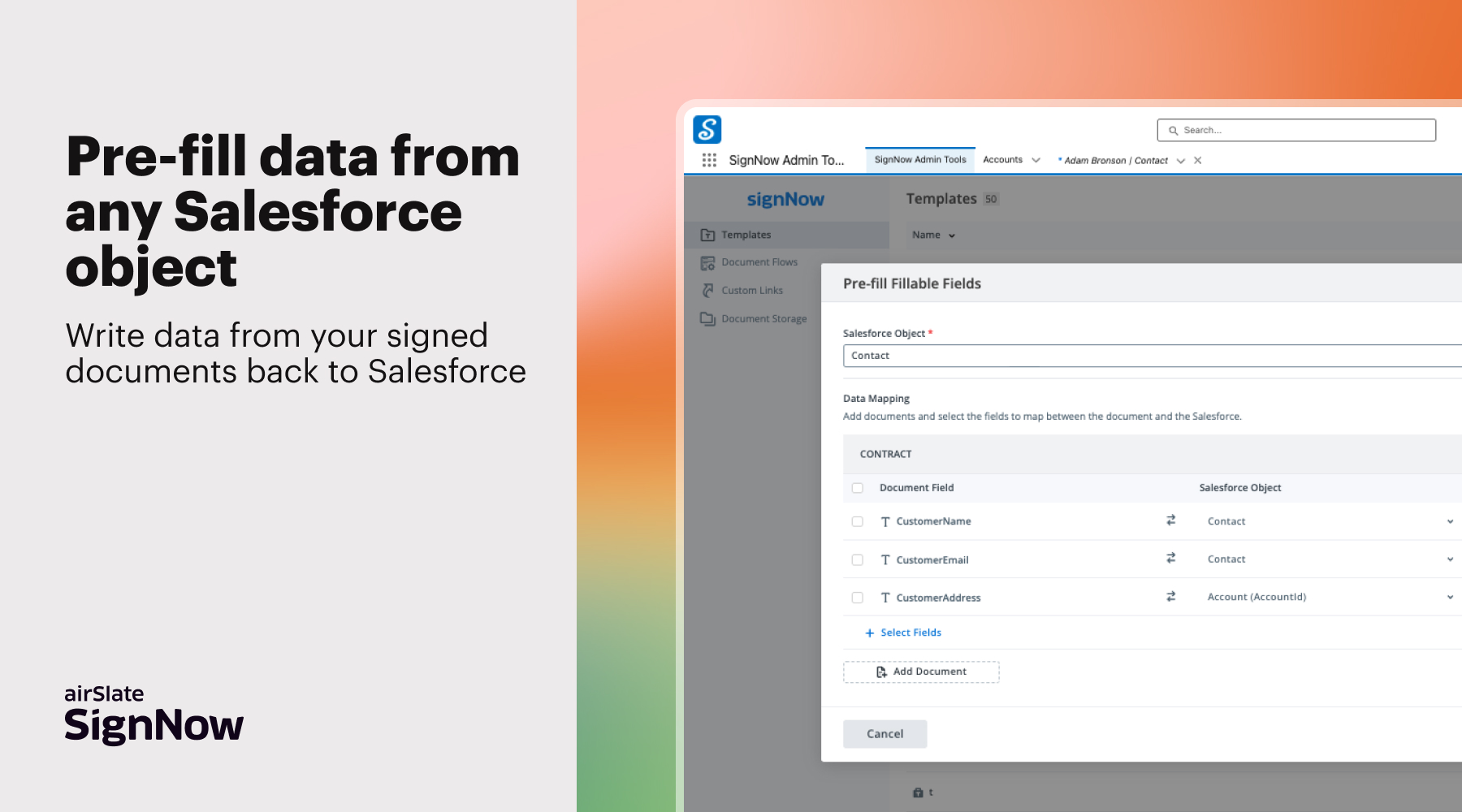
Task: Click the swap arrows icon for CustomerName
Action: pyautogui.click(x=1170, y=520)
